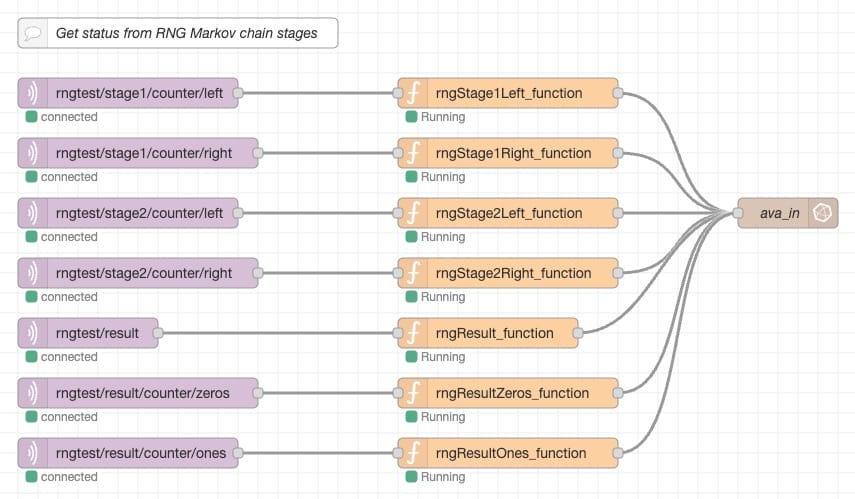Click the polyhedron icon on the ava_in node
This screenshot has width=855, height=499.
point(822,213)
